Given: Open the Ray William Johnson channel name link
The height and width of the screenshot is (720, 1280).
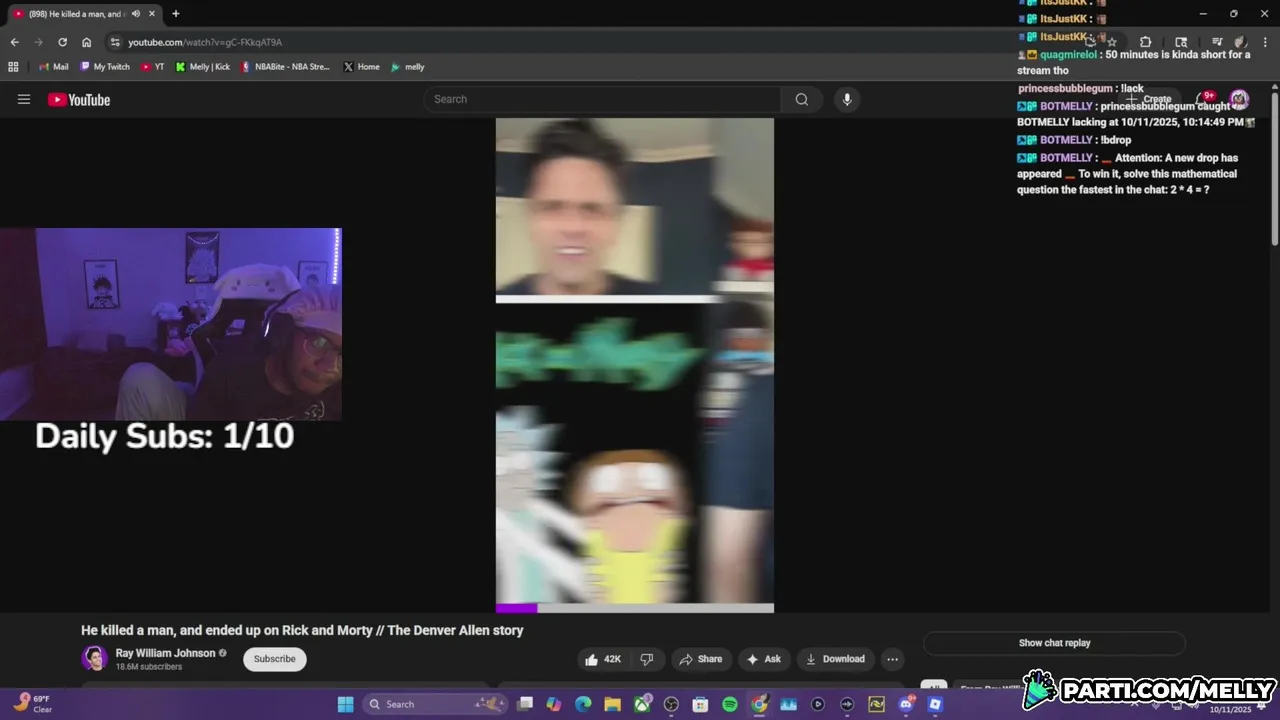Looking at the screenshot, I should [x=165, y=653].
